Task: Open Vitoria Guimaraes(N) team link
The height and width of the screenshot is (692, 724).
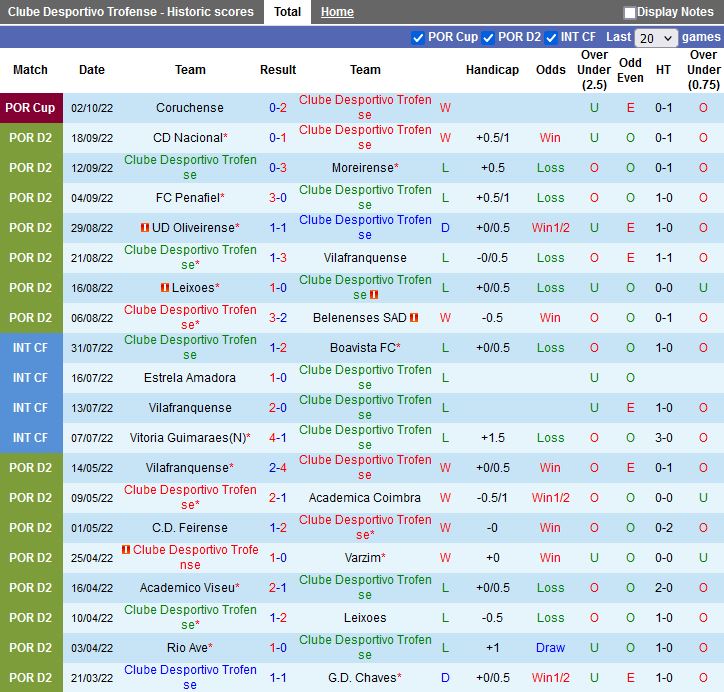Action: (x=188, y=438)
